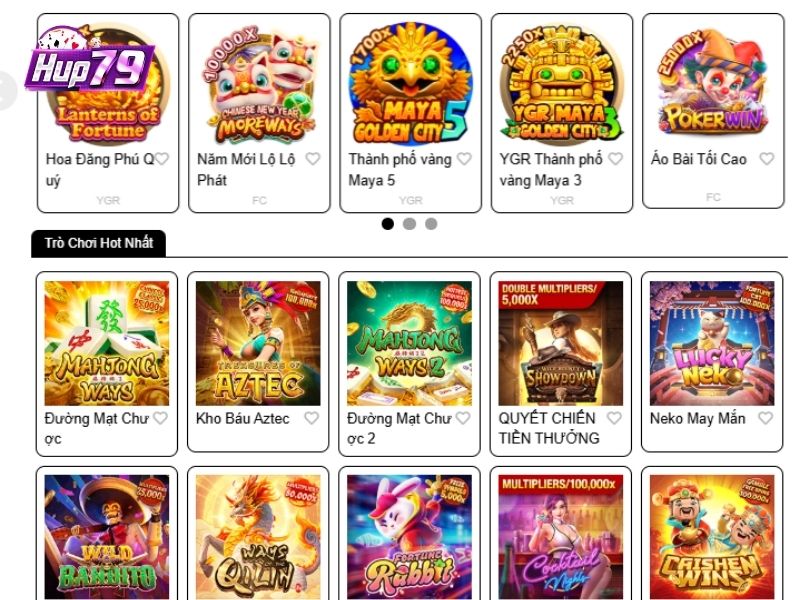Open Mahjong Ways game thumbnail
This screenshot has width=800, height=600.
coord(107,343)
